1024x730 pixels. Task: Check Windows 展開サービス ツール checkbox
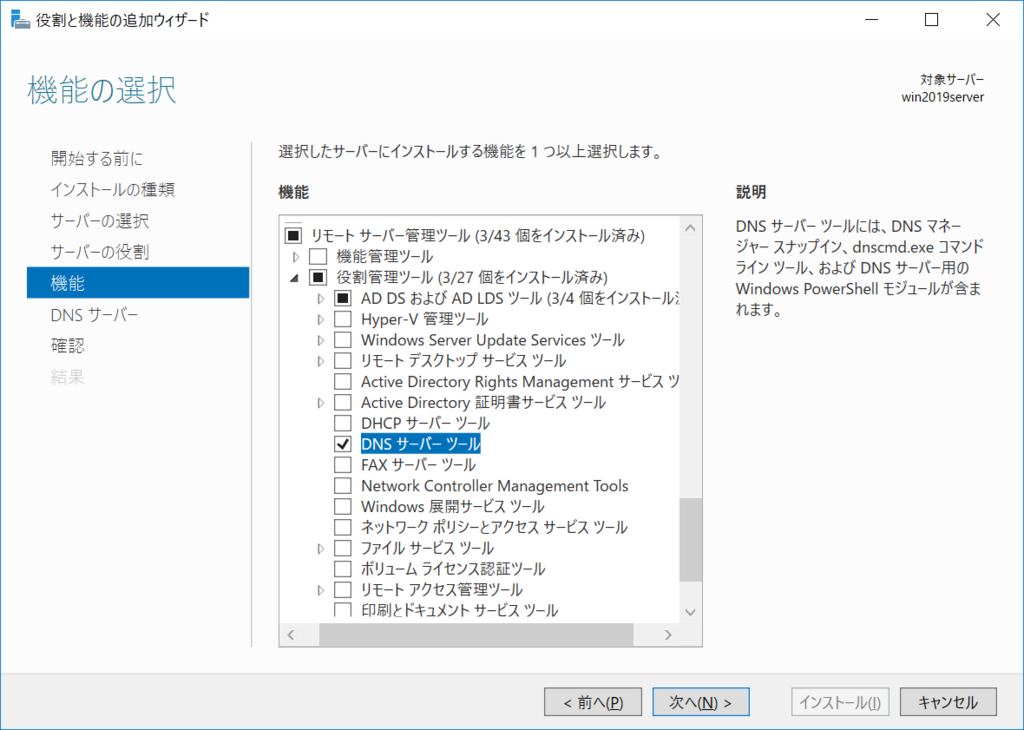pyautogui.click(x=343, y=507)
